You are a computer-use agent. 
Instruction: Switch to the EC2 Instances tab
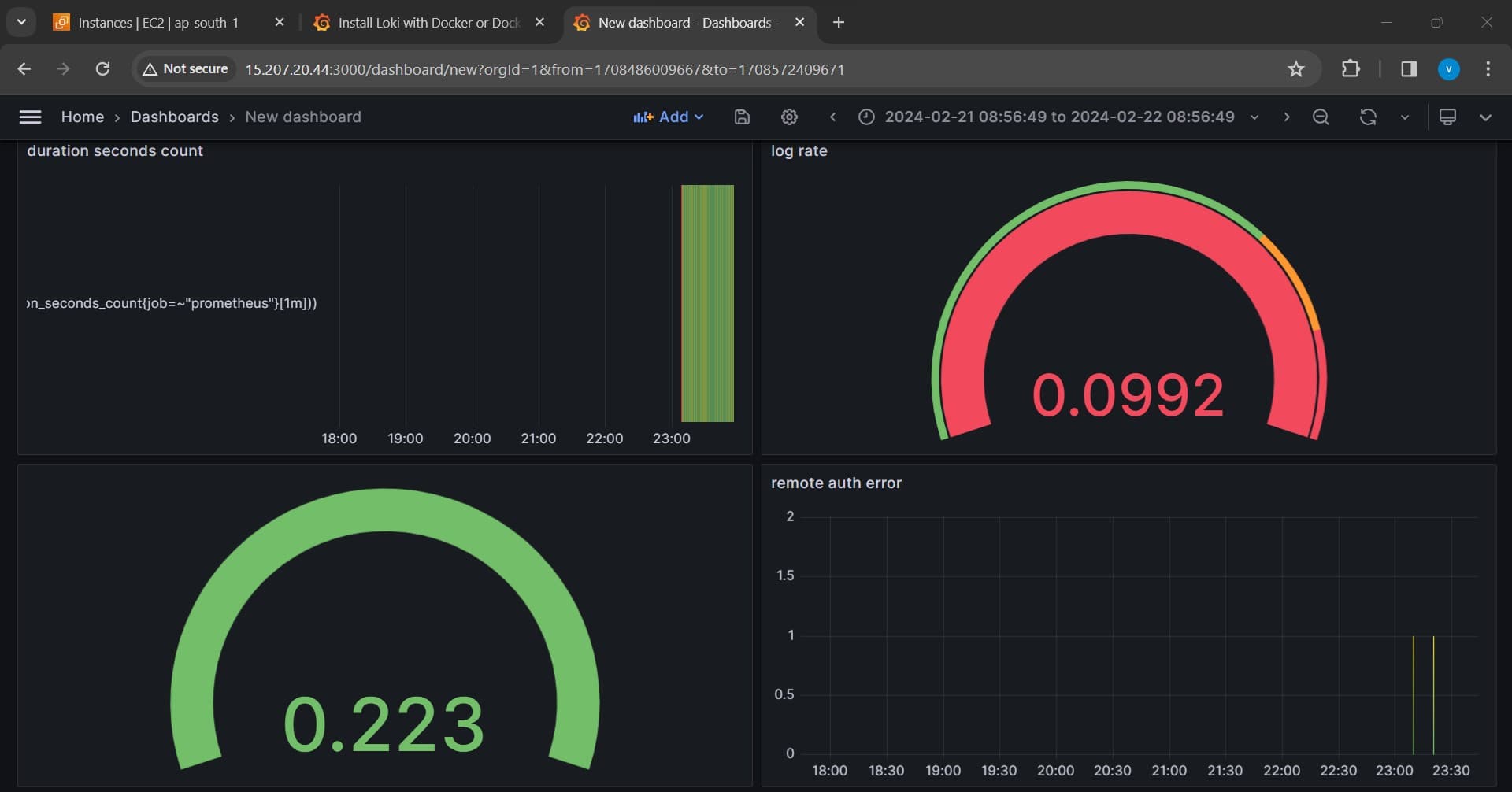(157, 23)
